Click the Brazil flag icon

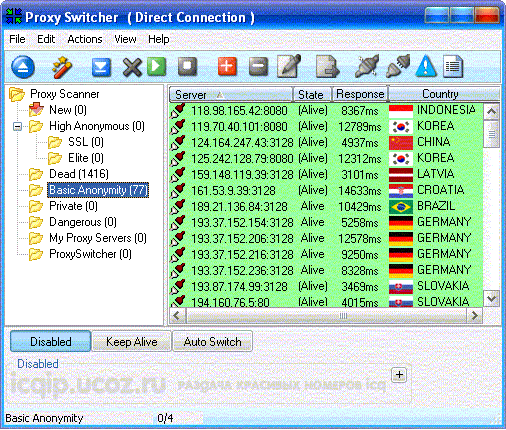[x=401, y=207]
